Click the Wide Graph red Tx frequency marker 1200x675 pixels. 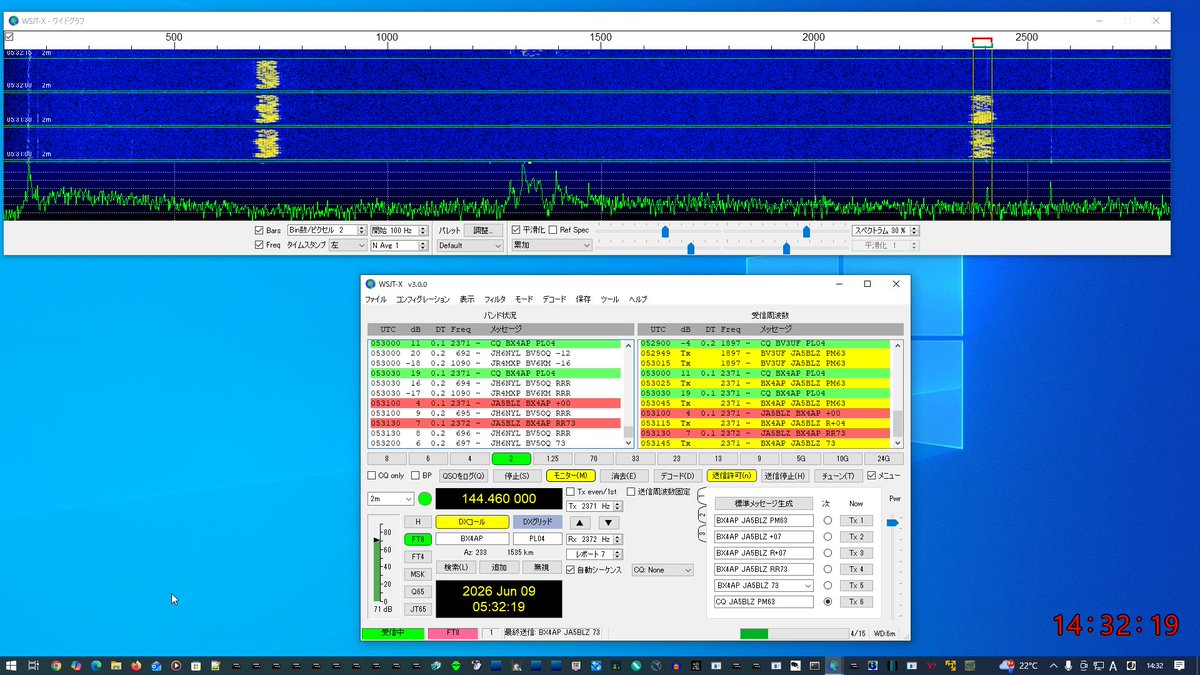coord(982,42)
